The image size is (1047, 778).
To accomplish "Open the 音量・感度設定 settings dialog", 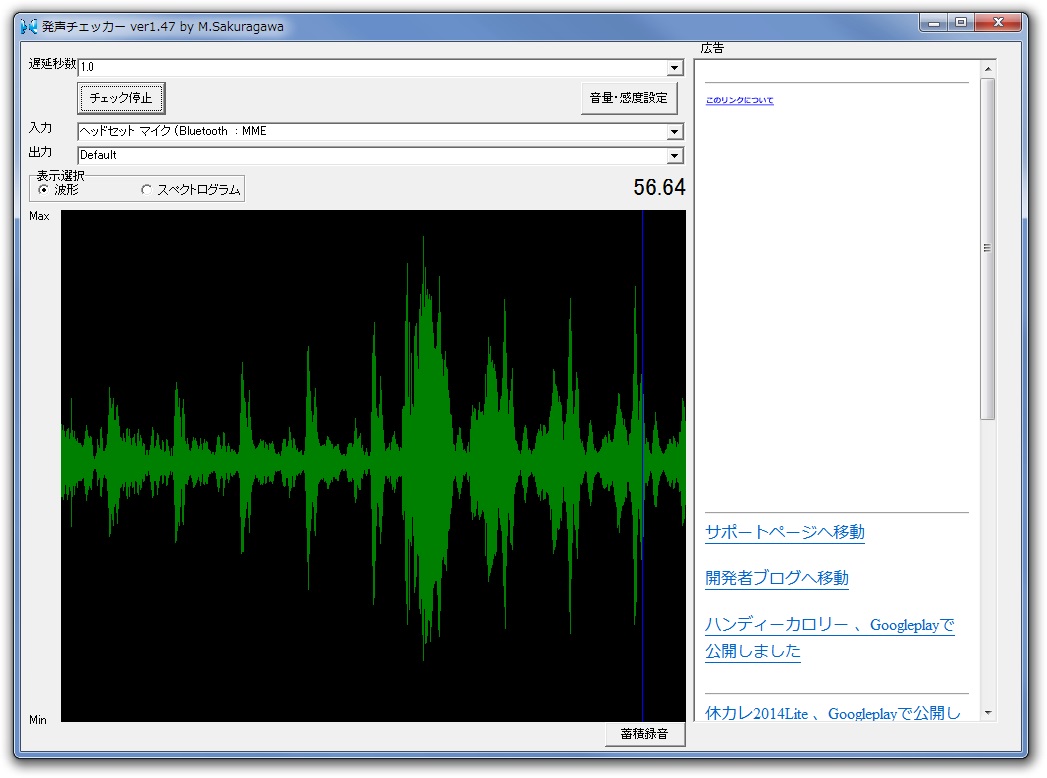I will [629, 99].
